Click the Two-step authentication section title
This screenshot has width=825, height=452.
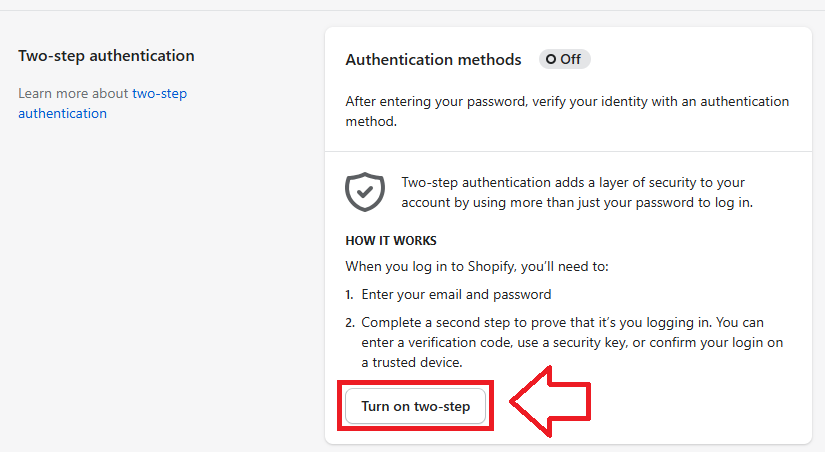coord(106,55)
